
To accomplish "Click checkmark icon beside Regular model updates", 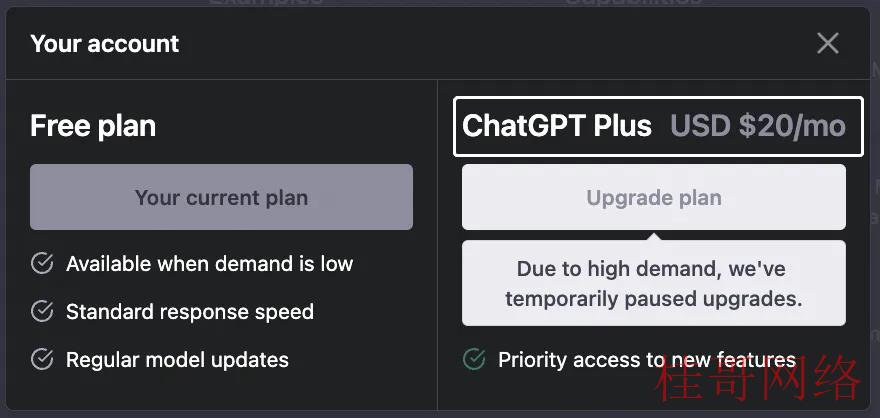I will 42,359.
